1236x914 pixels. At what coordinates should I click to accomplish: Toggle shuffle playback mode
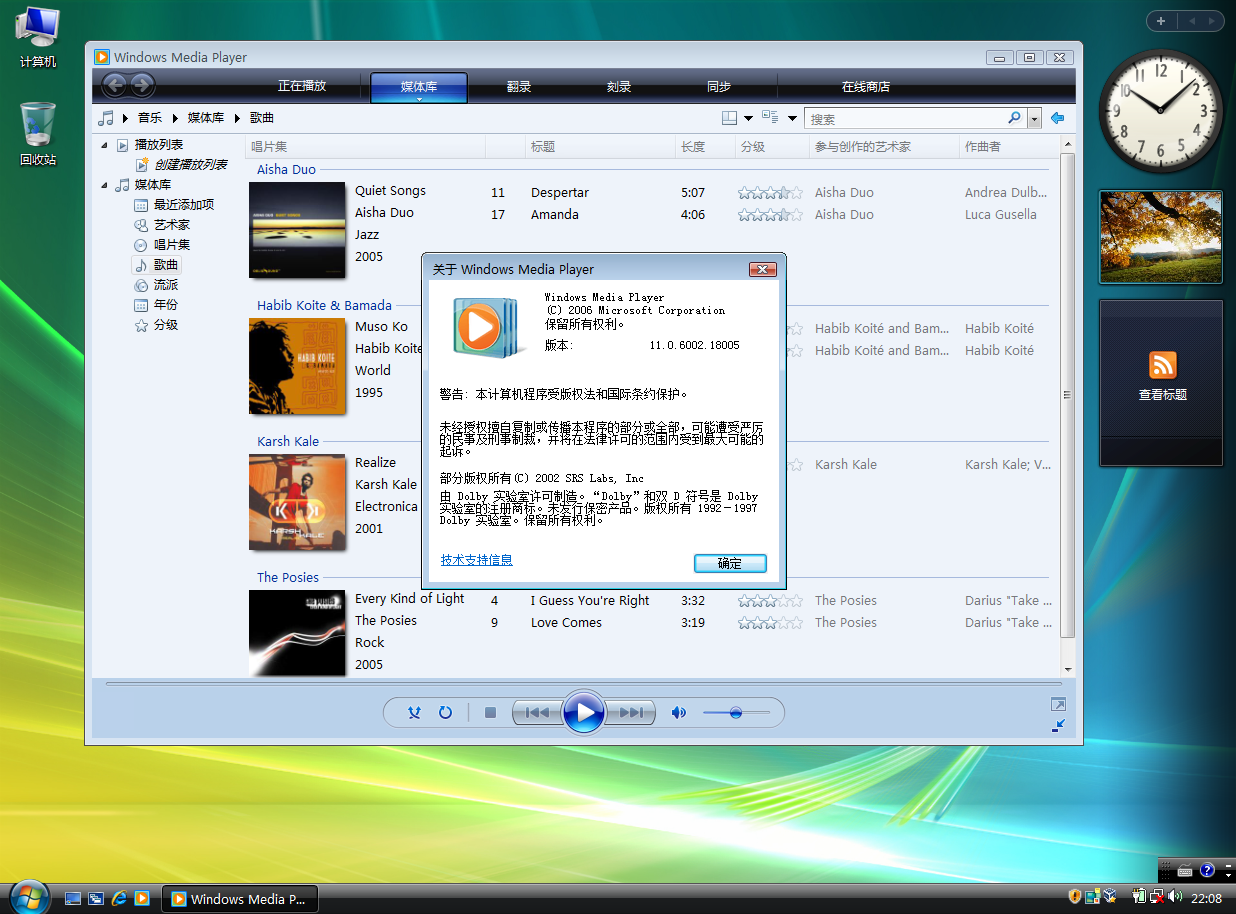tap(414, 712)
